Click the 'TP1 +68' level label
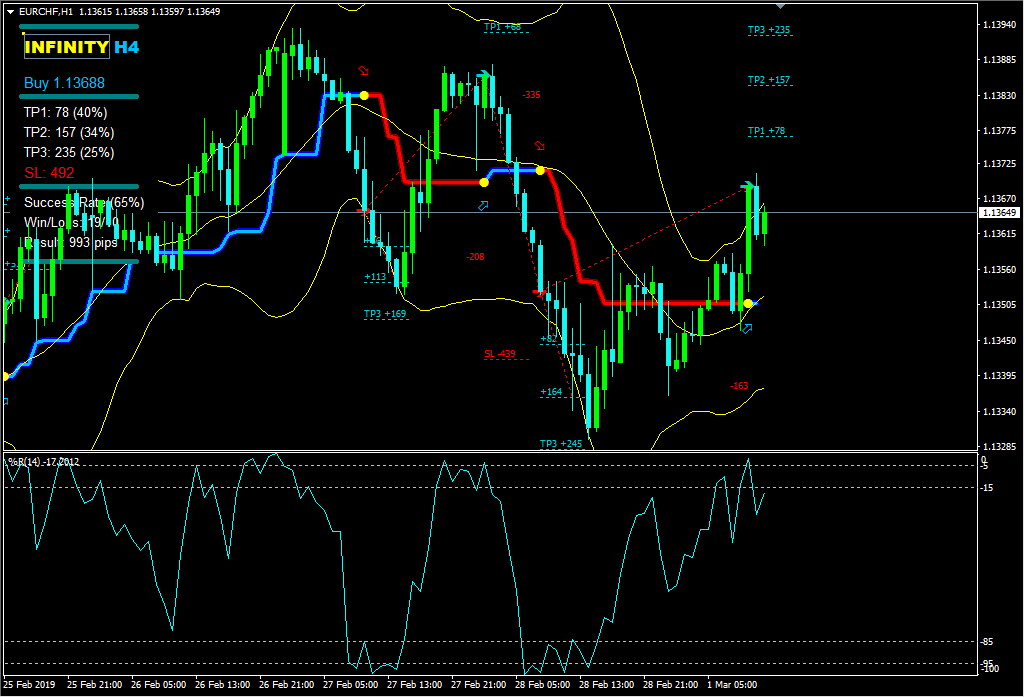This screenshot has height=697, width=1025. coord(502,27)
